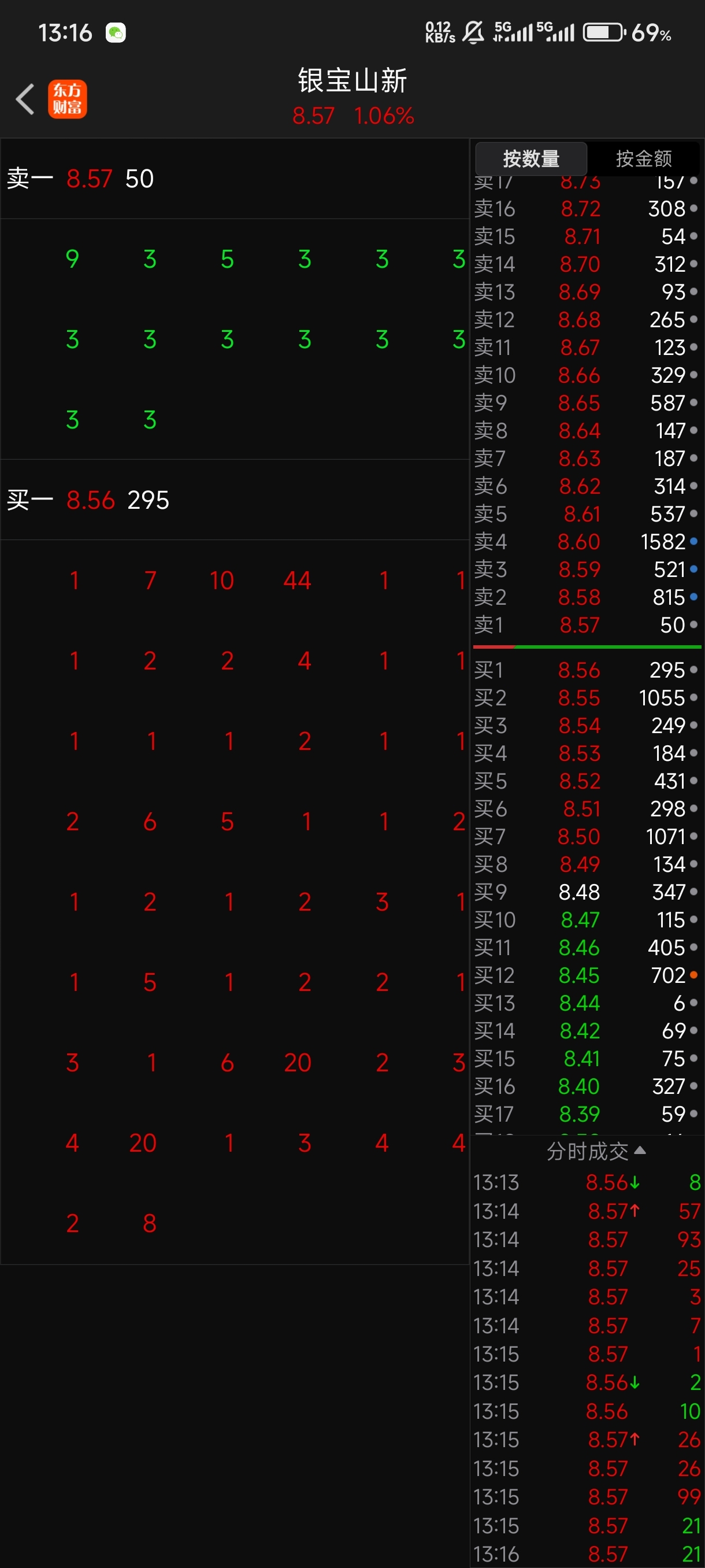Select the 买一 8.56 295 header row
Viewport: 705px width, 1568px height.
click(x=235, y=500)
